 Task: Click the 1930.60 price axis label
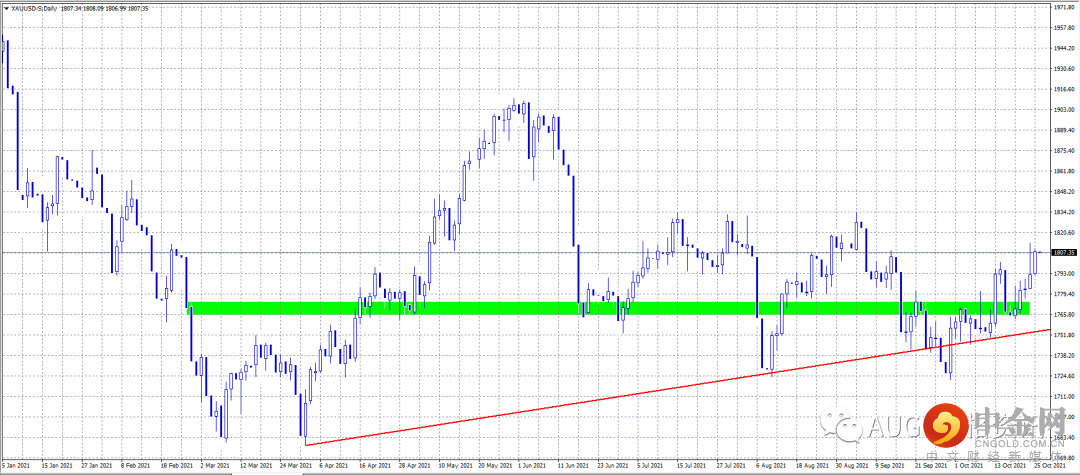(x=1064, y=68)
